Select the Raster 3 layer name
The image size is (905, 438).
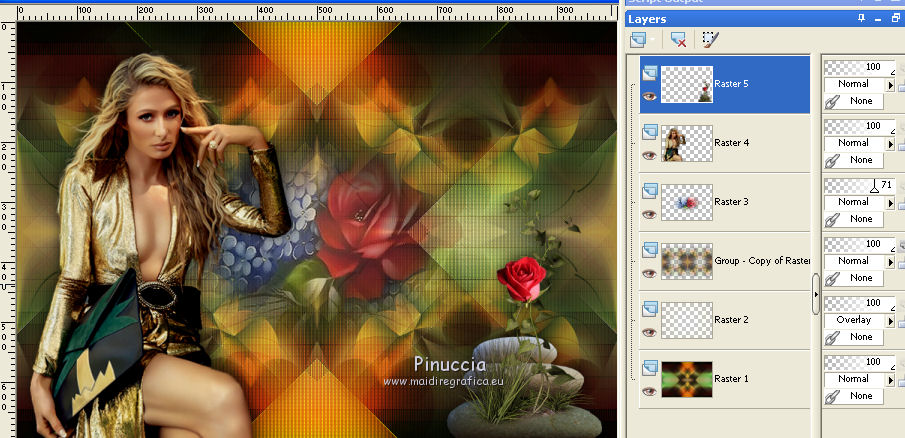click(731, 201)
